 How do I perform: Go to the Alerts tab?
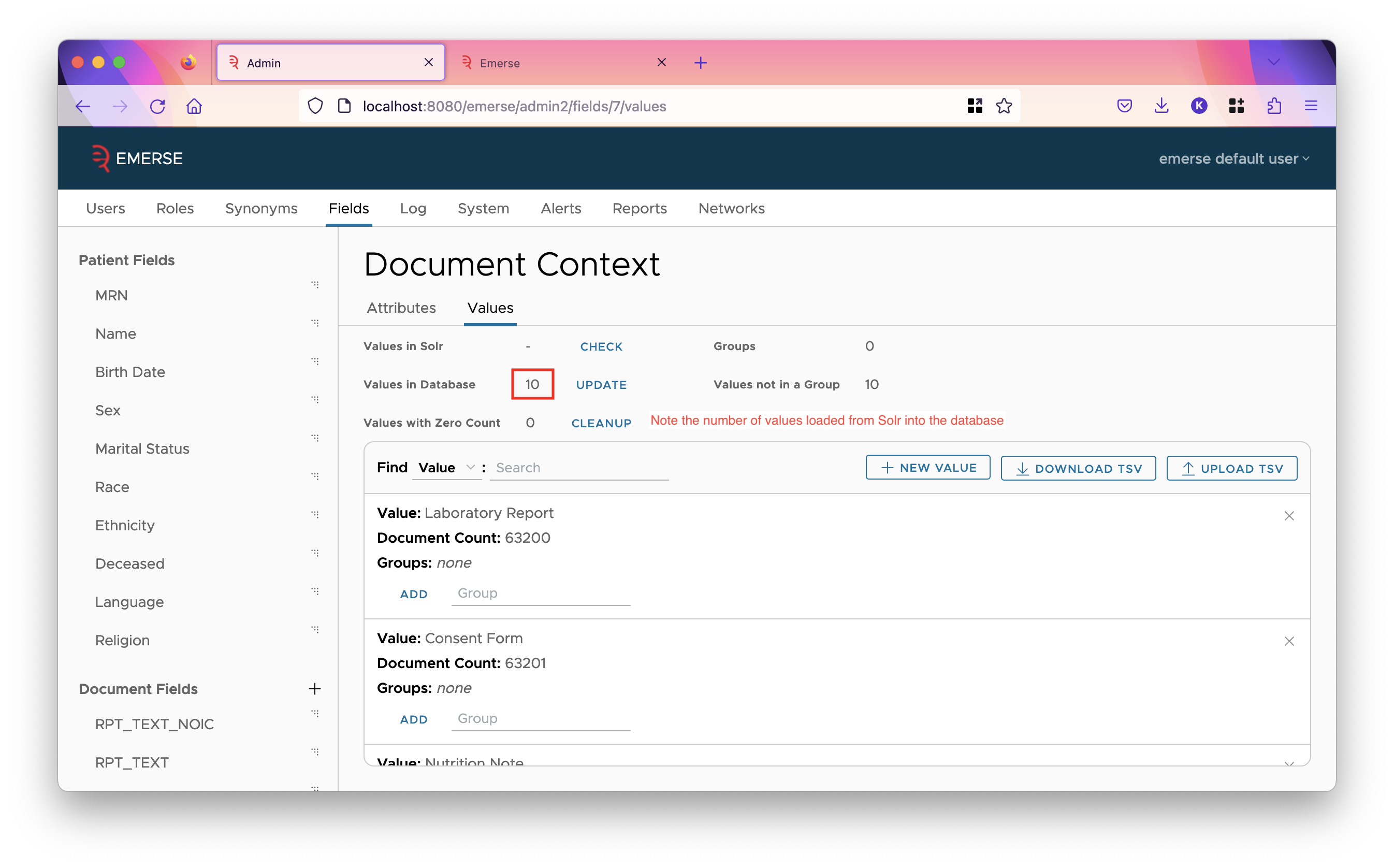[x=561, y=208]
